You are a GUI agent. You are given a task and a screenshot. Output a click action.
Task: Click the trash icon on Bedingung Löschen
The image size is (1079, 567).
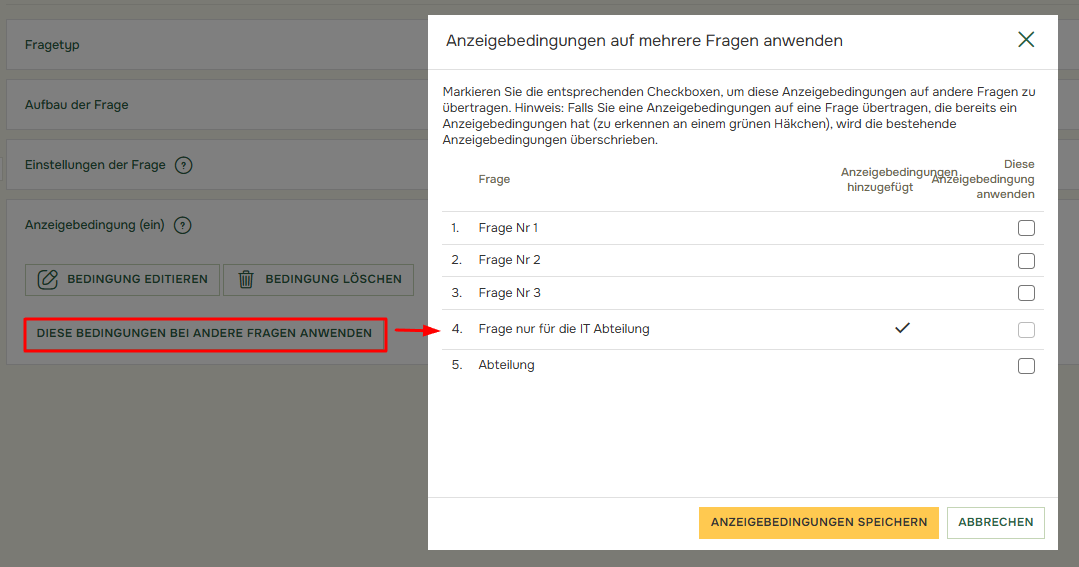tap(246, 280)
